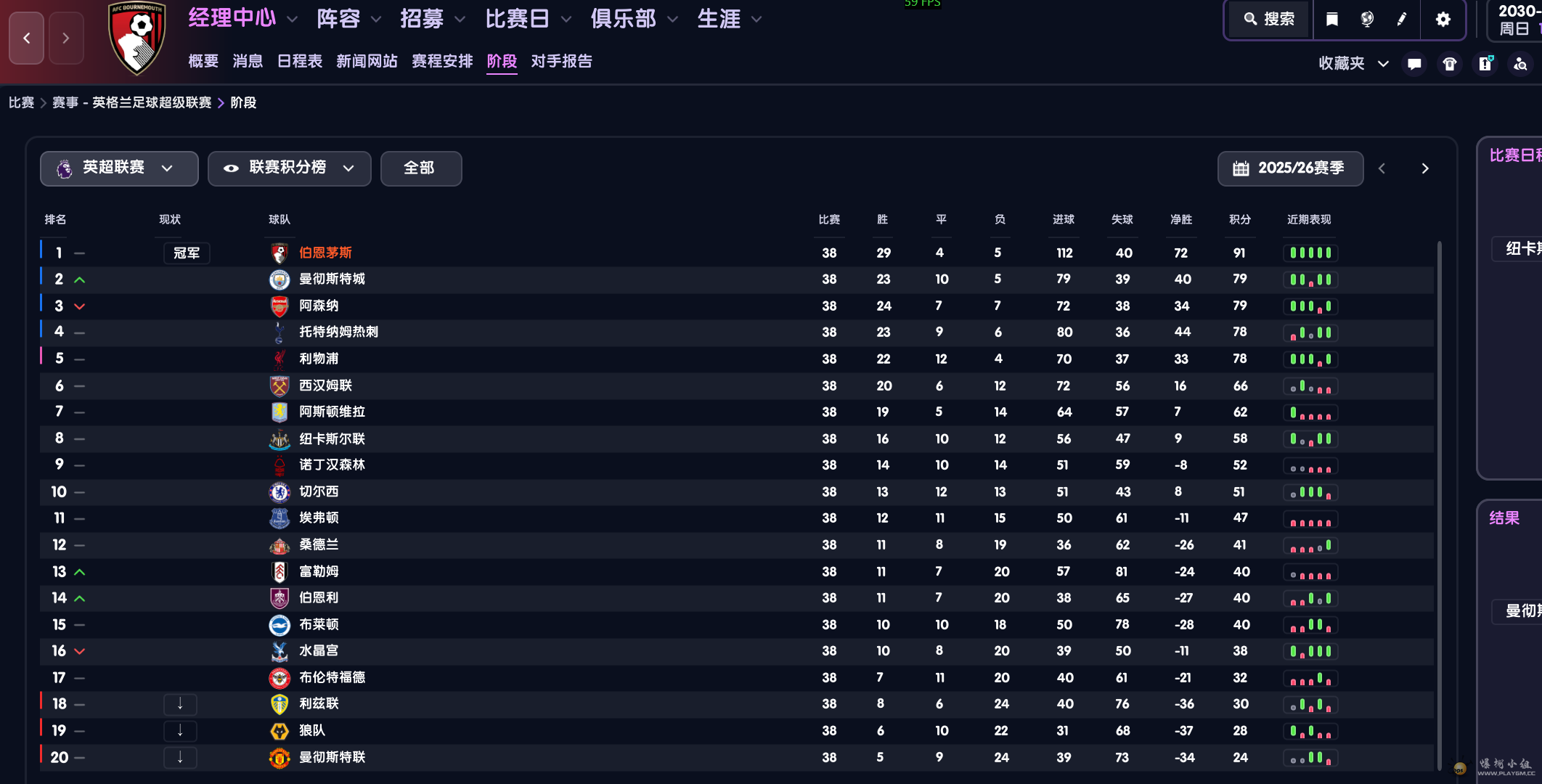
Task: Open the AFC Bournemouth club crest
Action: (136, 38)
